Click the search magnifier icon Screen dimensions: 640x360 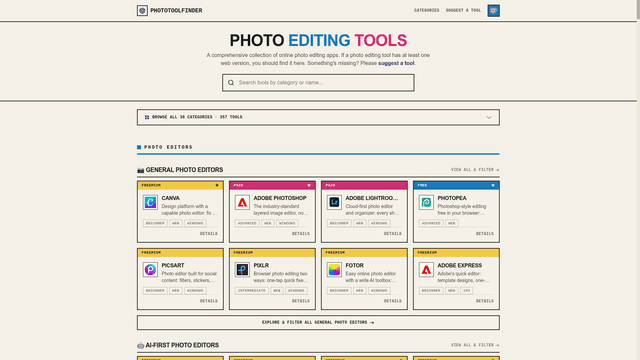pyautogui.click(x=231, y=83)
